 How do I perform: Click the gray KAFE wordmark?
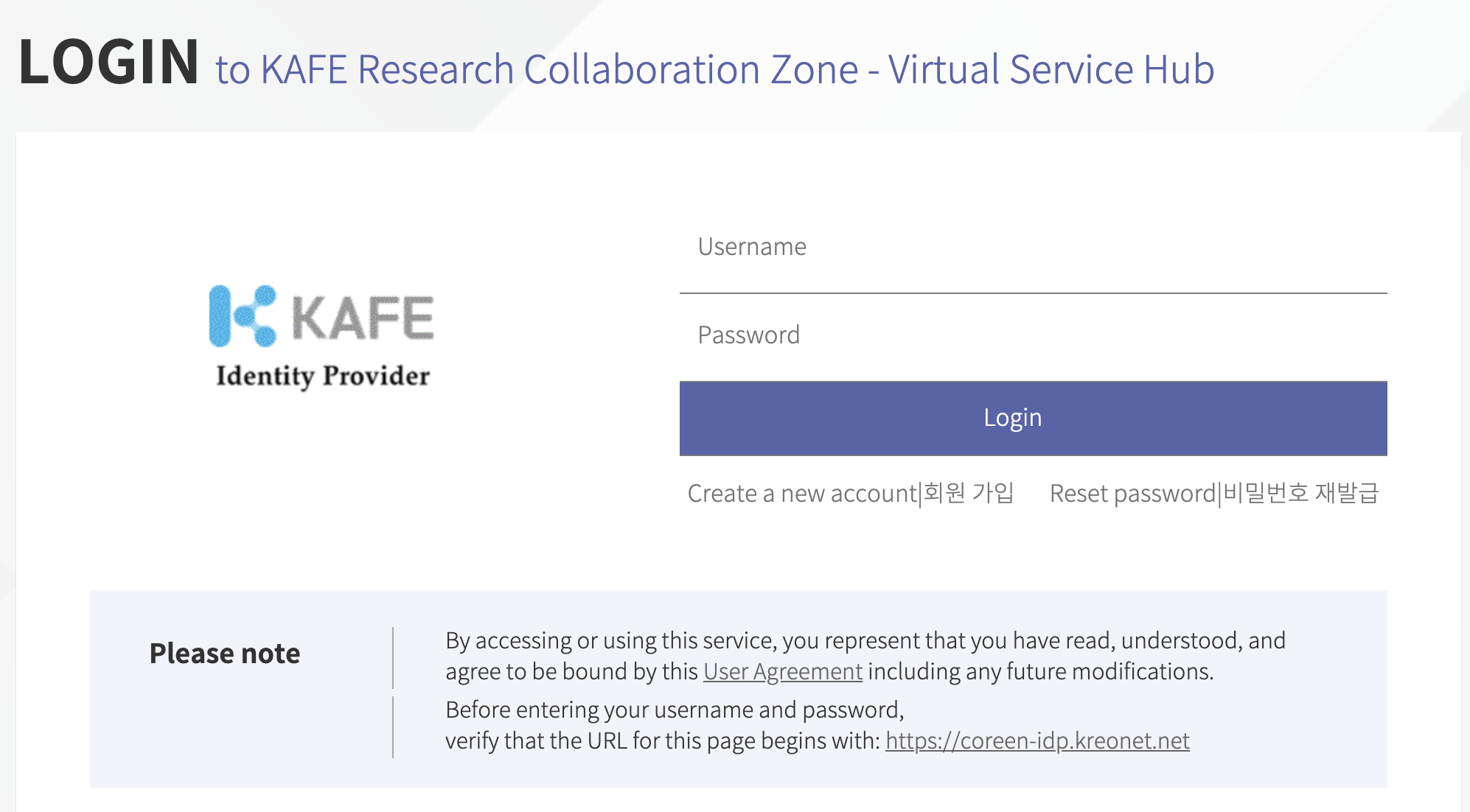[363, 318]
